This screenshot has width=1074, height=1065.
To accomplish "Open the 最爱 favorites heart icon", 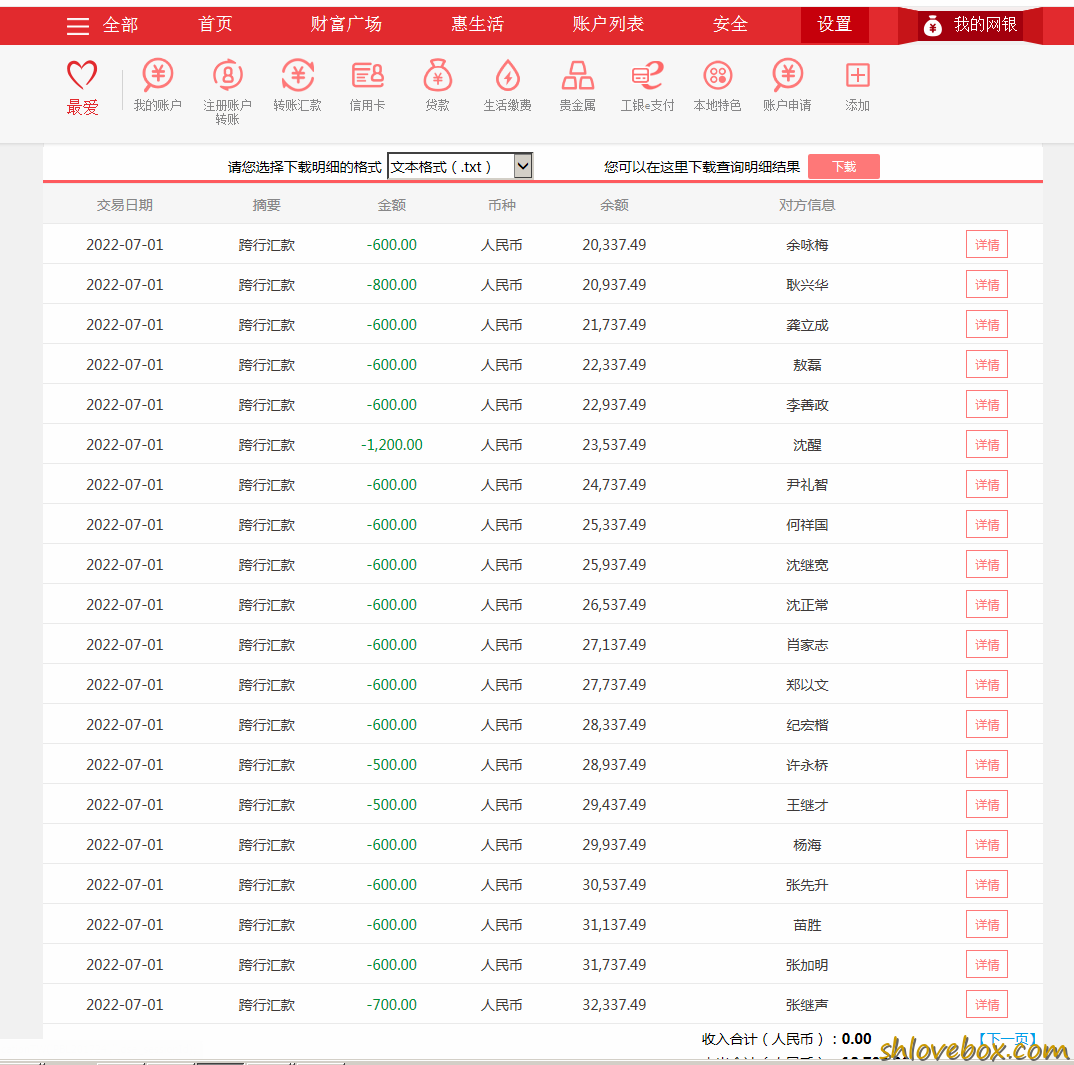I will point(82,75).
